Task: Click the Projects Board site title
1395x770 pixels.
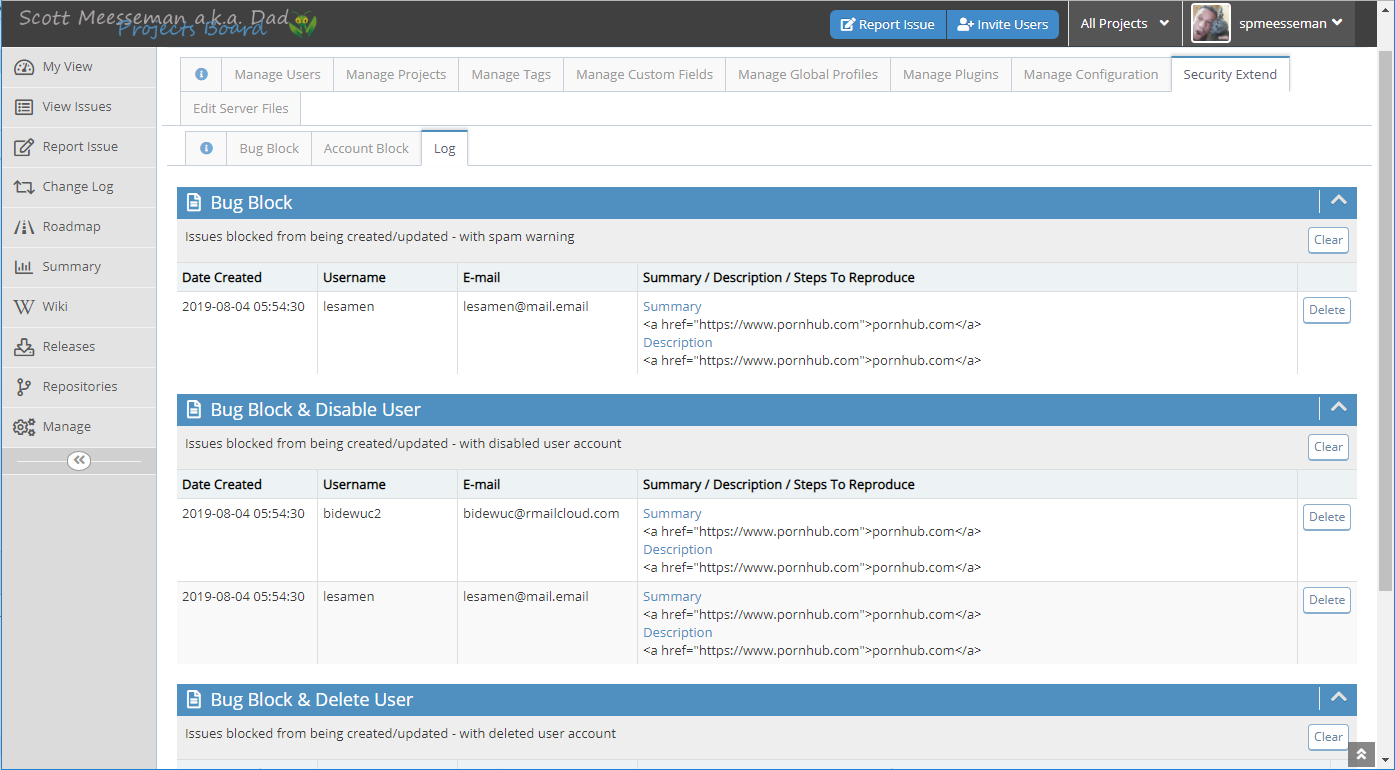Action: pyautogui.click(x=192, y=29)
